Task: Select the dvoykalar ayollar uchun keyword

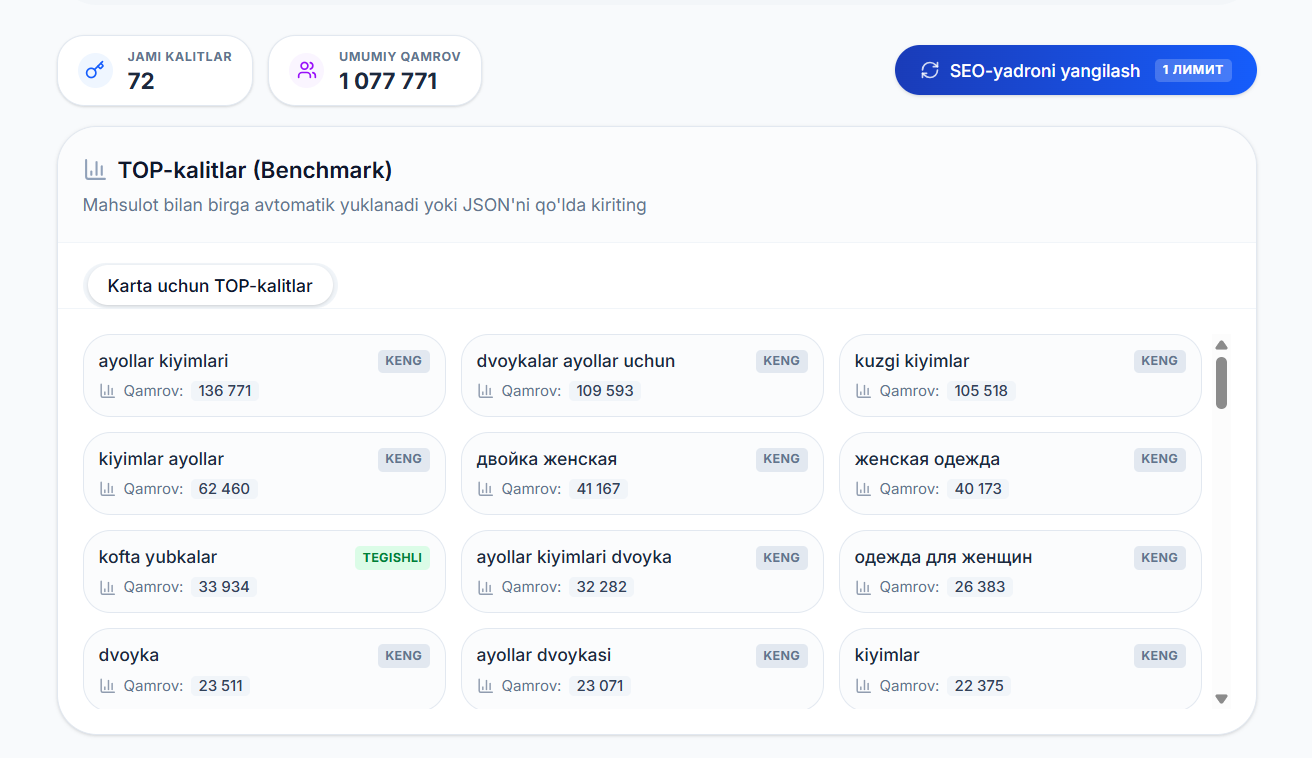Action: pyautogui.click(x=642, y=375)
